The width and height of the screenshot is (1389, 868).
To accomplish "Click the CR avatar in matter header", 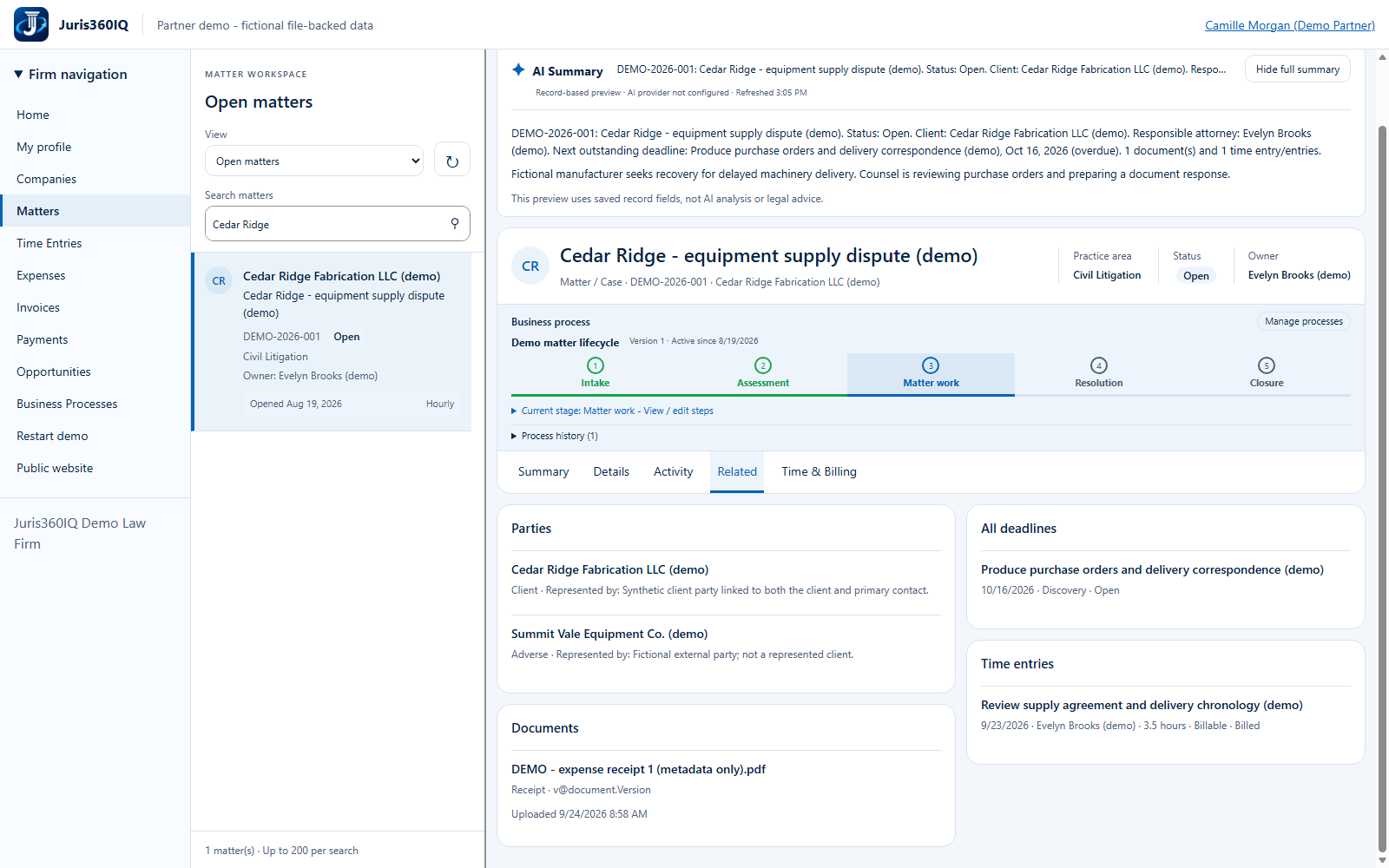I will click(x=530, y=266).
